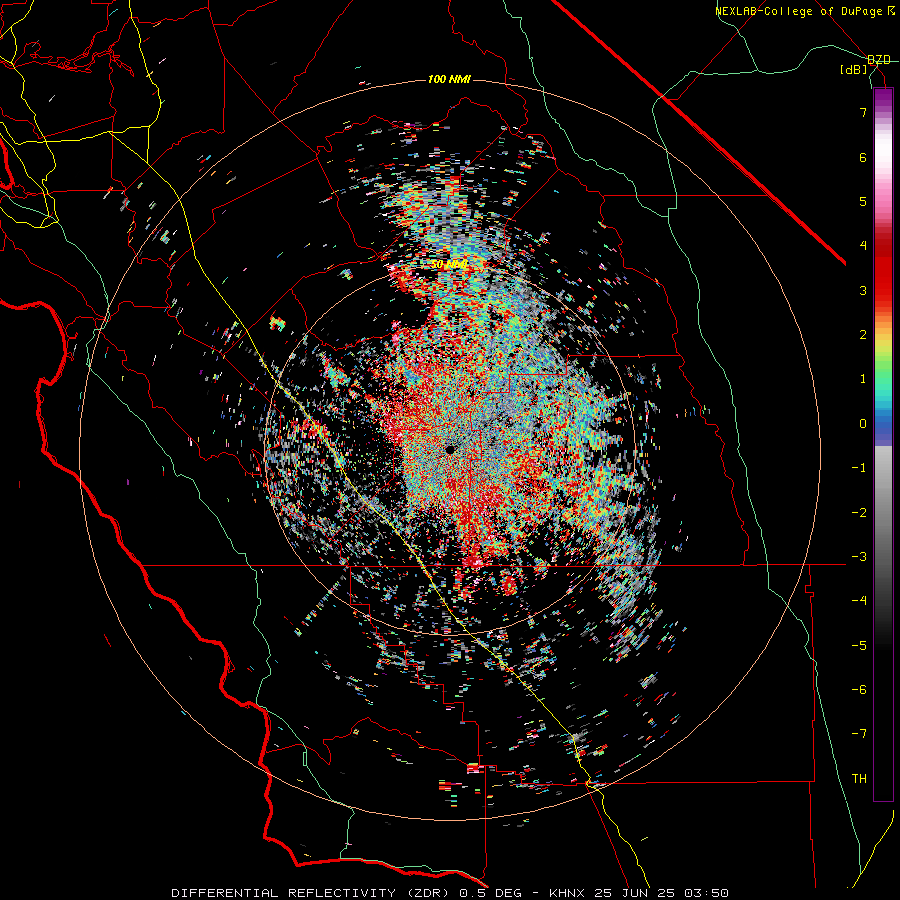Screen dimensions: 900x900
Task: Click the 0 value on the dB scale
Action: pos(863,424)
